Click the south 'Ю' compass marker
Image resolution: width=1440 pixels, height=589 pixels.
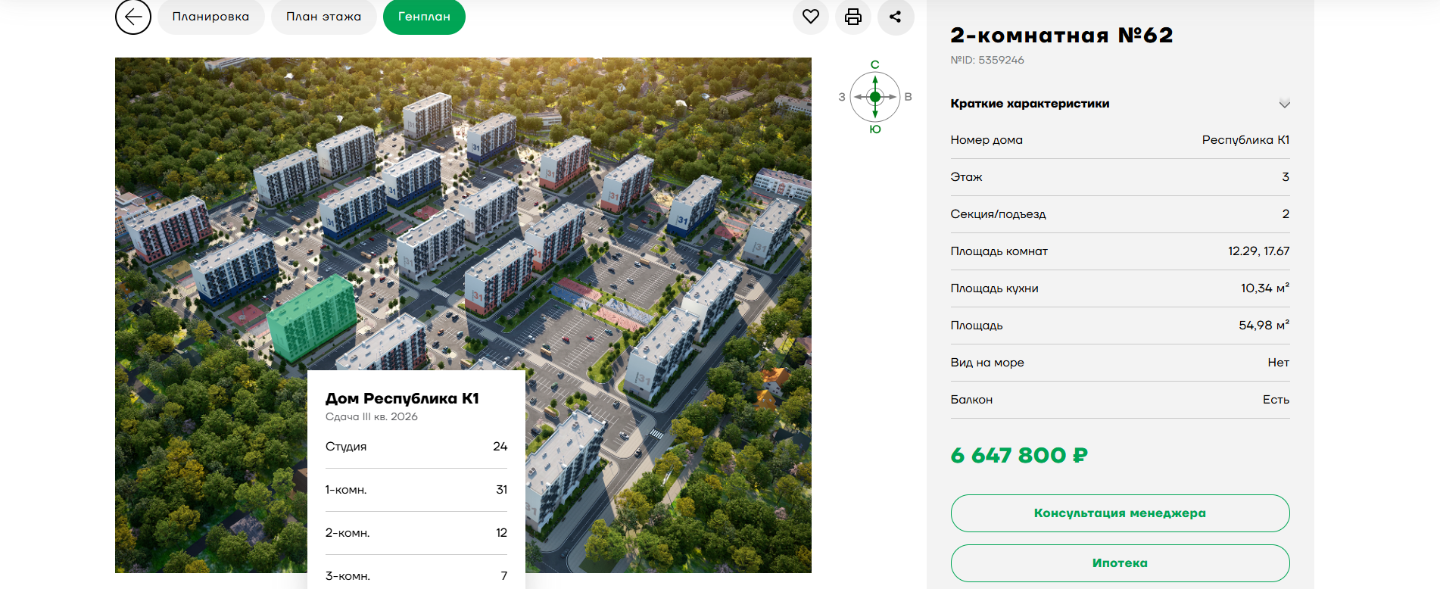click(x=875, y=129)
